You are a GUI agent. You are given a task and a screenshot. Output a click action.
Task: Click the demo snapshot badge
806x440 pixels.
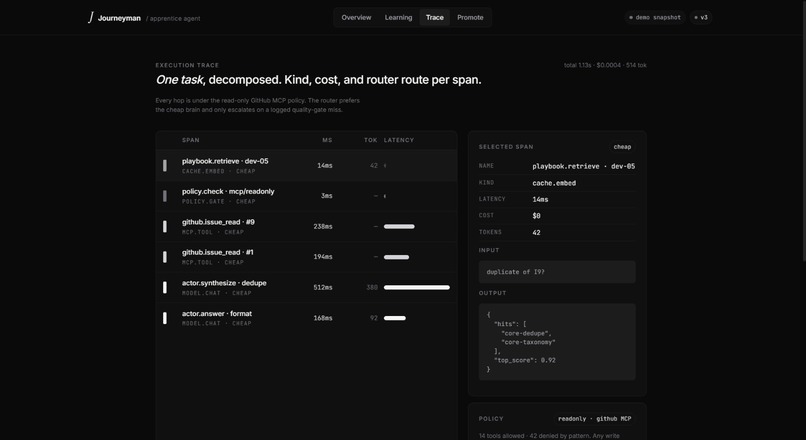point(655,17)
